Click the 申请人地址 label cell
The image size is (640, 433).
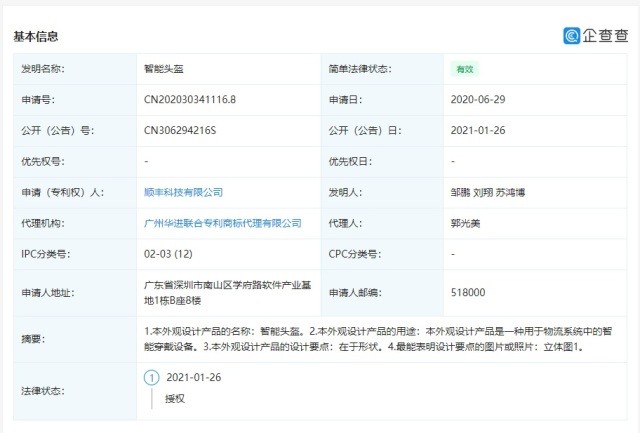click(75, 293)
